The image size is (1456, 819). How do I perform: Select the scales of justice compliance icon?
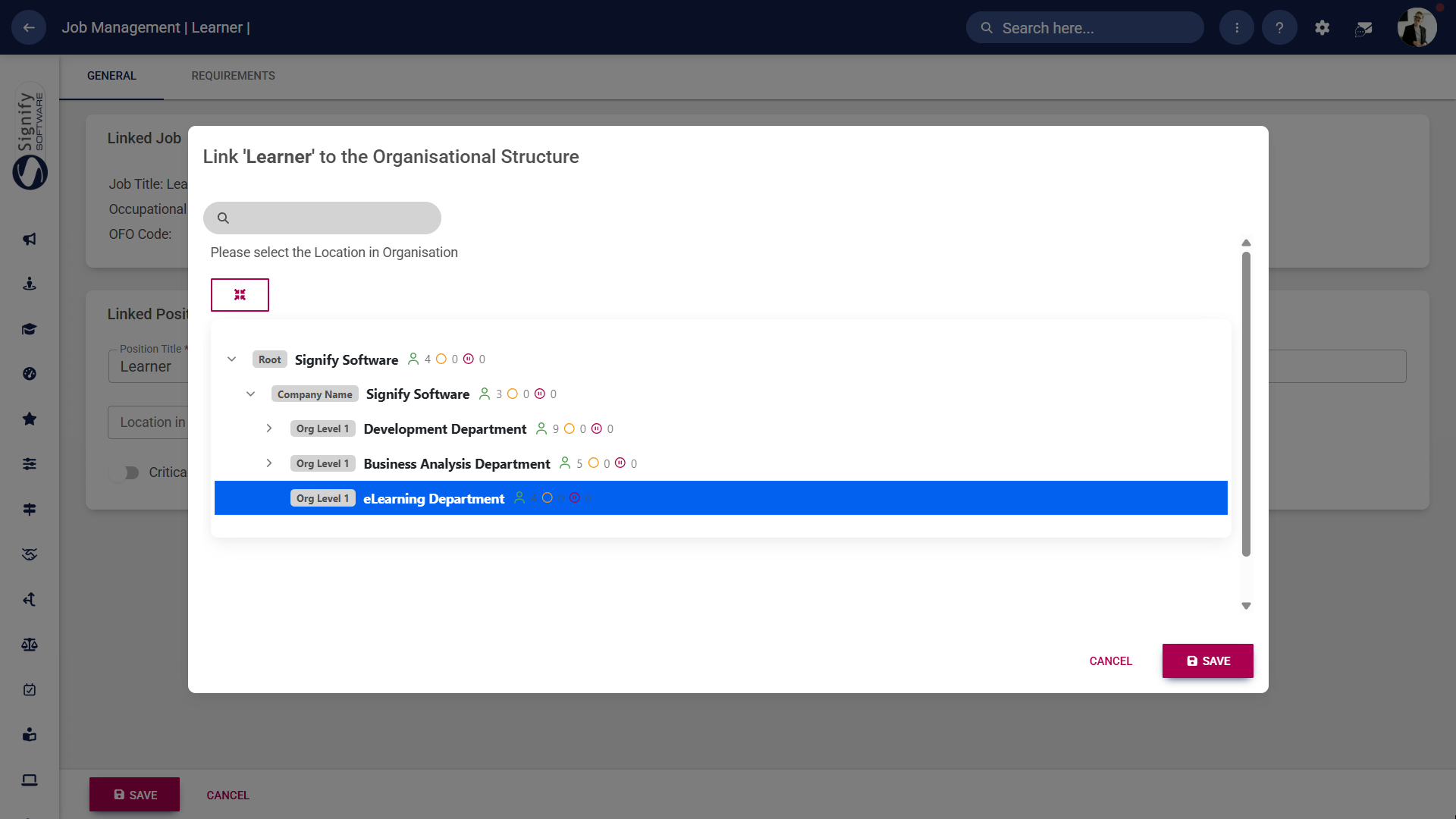coord(29,644)
